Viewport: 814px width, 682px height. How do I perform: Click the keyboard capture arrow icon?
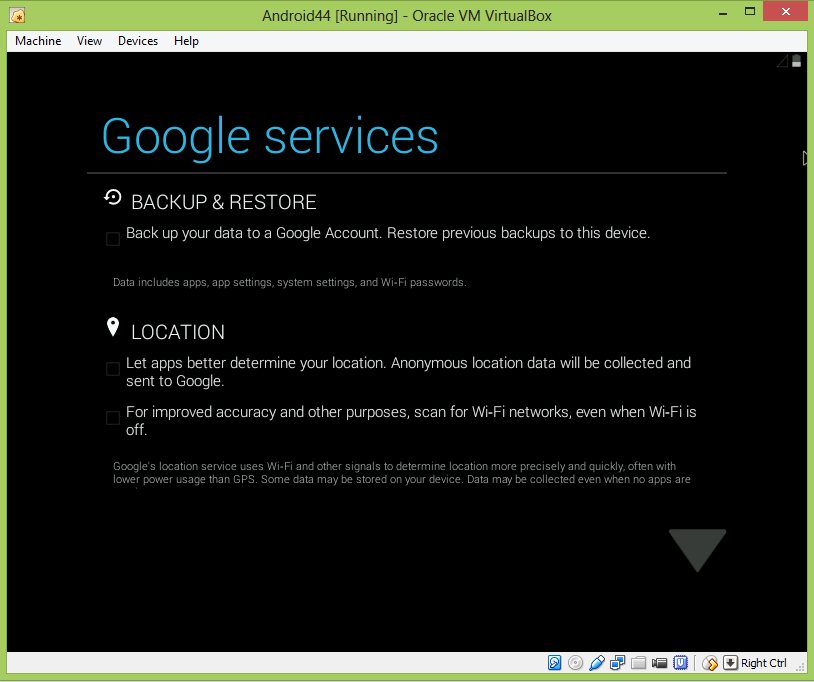tap(730, 663)
